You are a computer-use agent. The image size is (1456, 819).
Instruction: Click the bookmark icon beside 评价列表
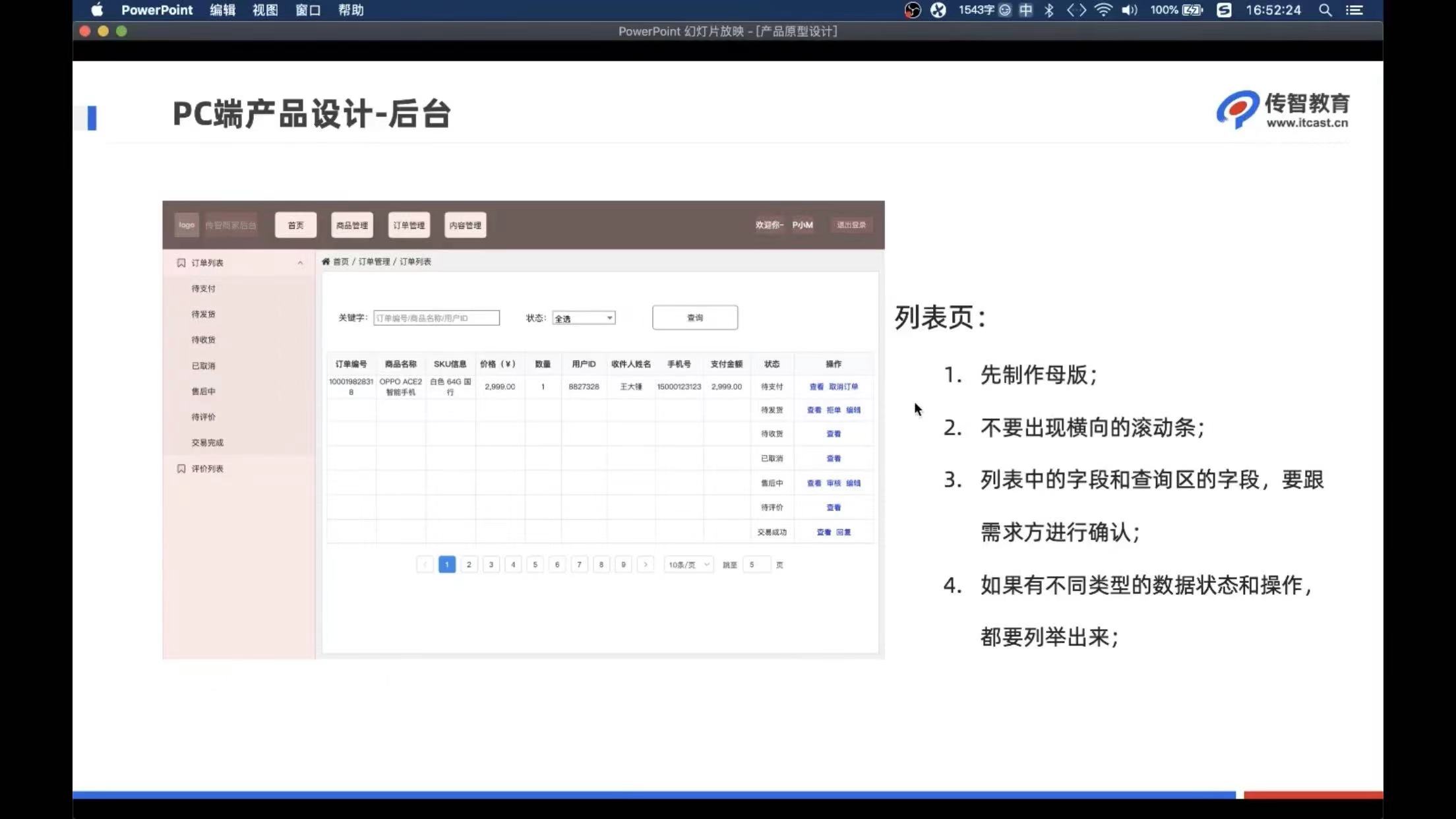tap(181, 469)
